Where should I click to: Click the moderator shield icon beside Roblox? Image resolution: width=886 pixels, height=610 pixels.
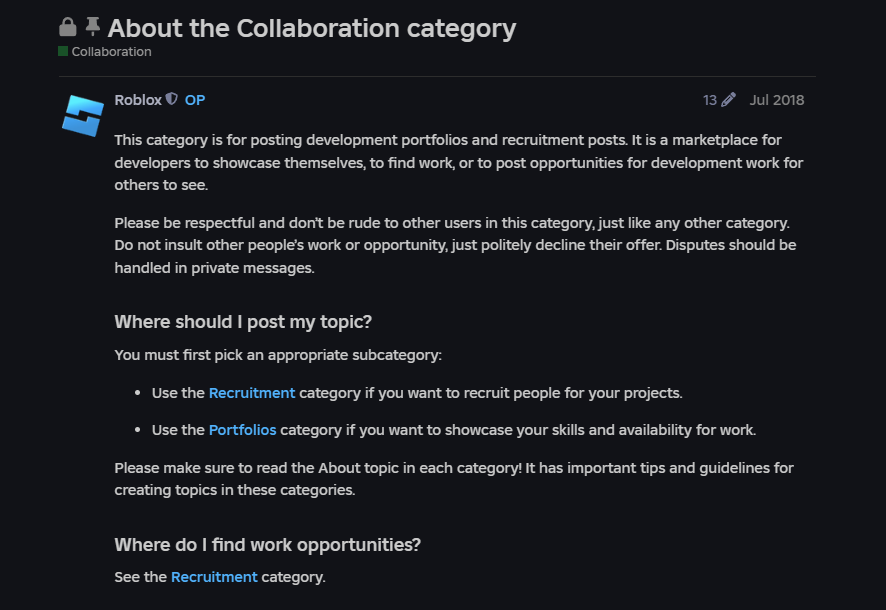(172, 99)
